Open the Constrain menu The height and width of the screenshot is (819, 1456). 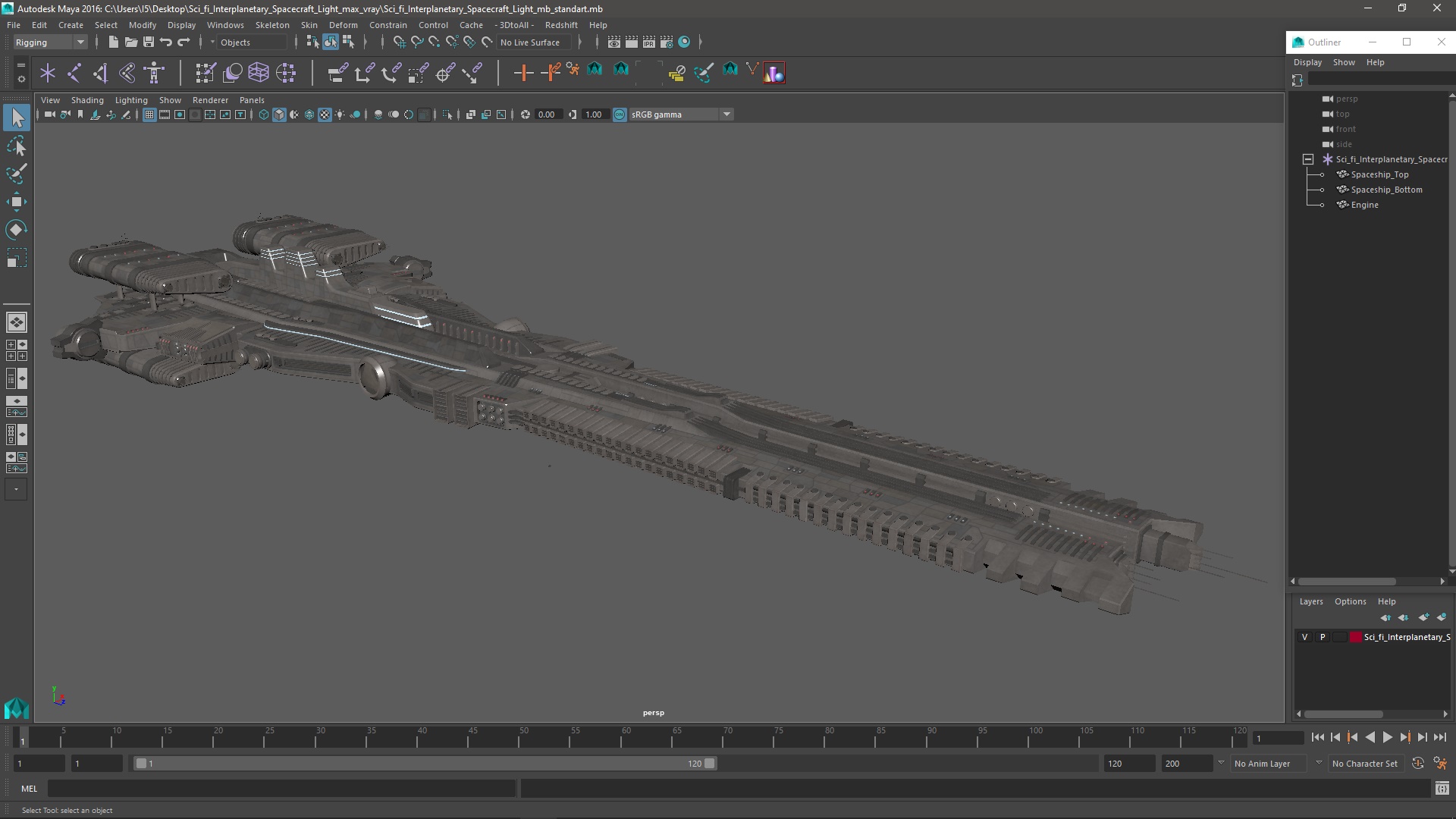[x=388, y=25]
